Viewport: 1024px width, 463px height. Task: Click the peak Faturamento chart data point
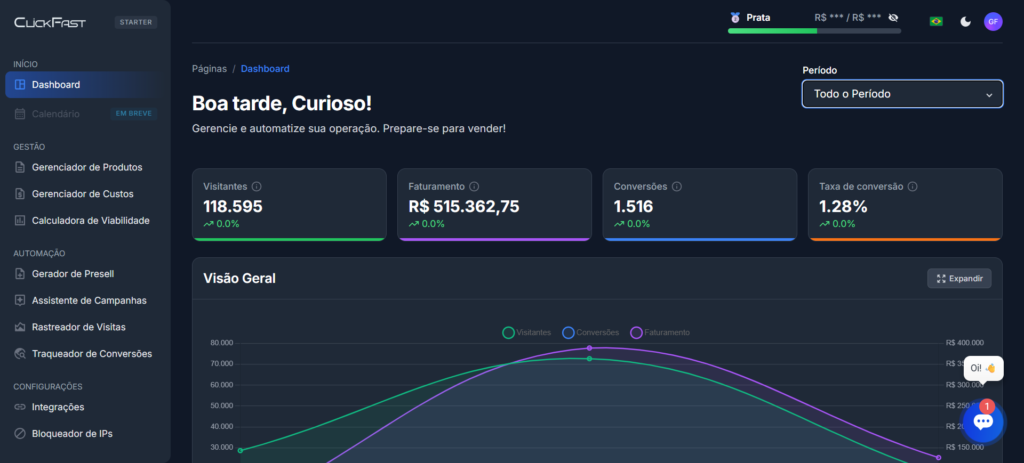[589, 348]
